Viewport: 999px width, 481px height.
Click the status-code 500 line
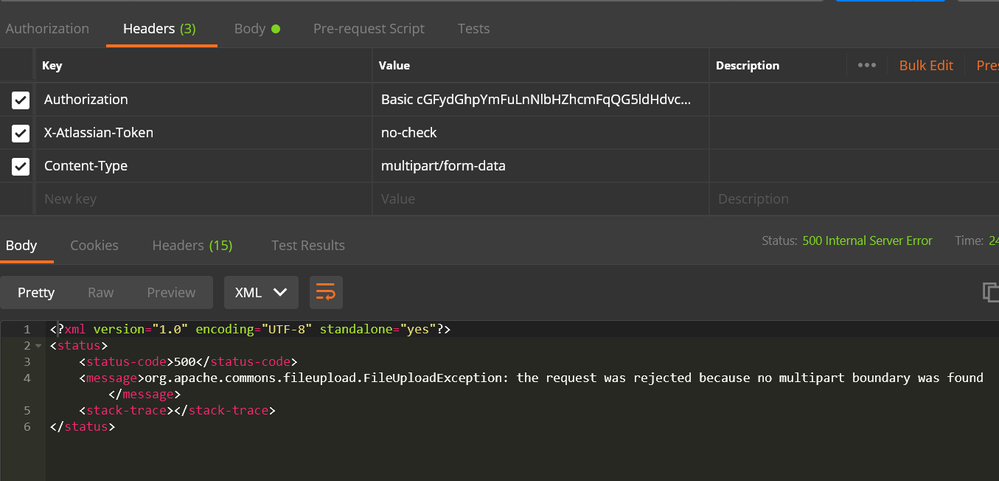pyautogui.click(x=188, y=362)
